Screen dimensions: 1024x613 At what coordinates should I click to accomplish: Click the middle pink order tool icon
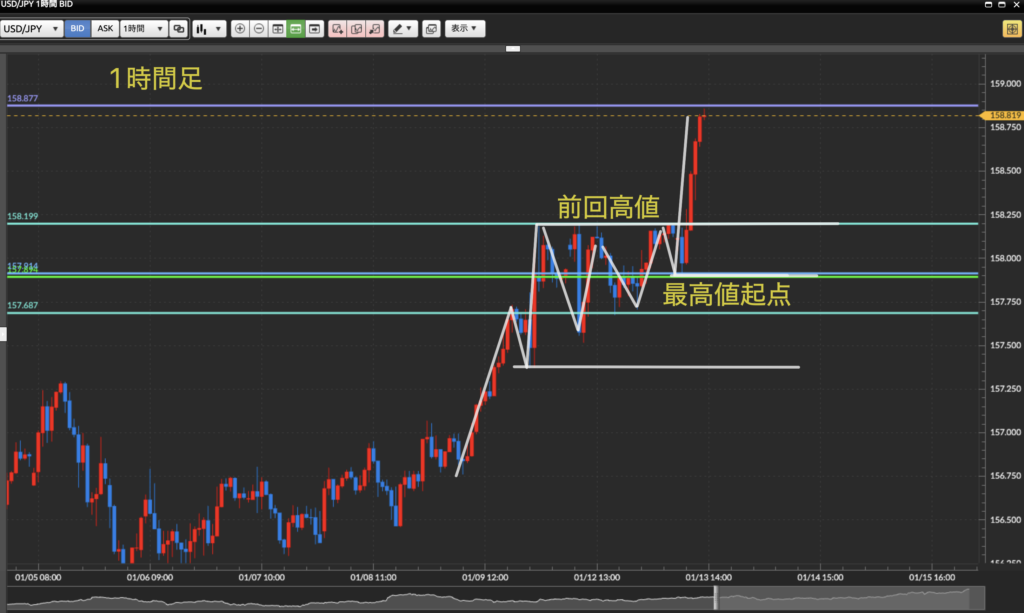pyautogui.click(x=356, y=29)
